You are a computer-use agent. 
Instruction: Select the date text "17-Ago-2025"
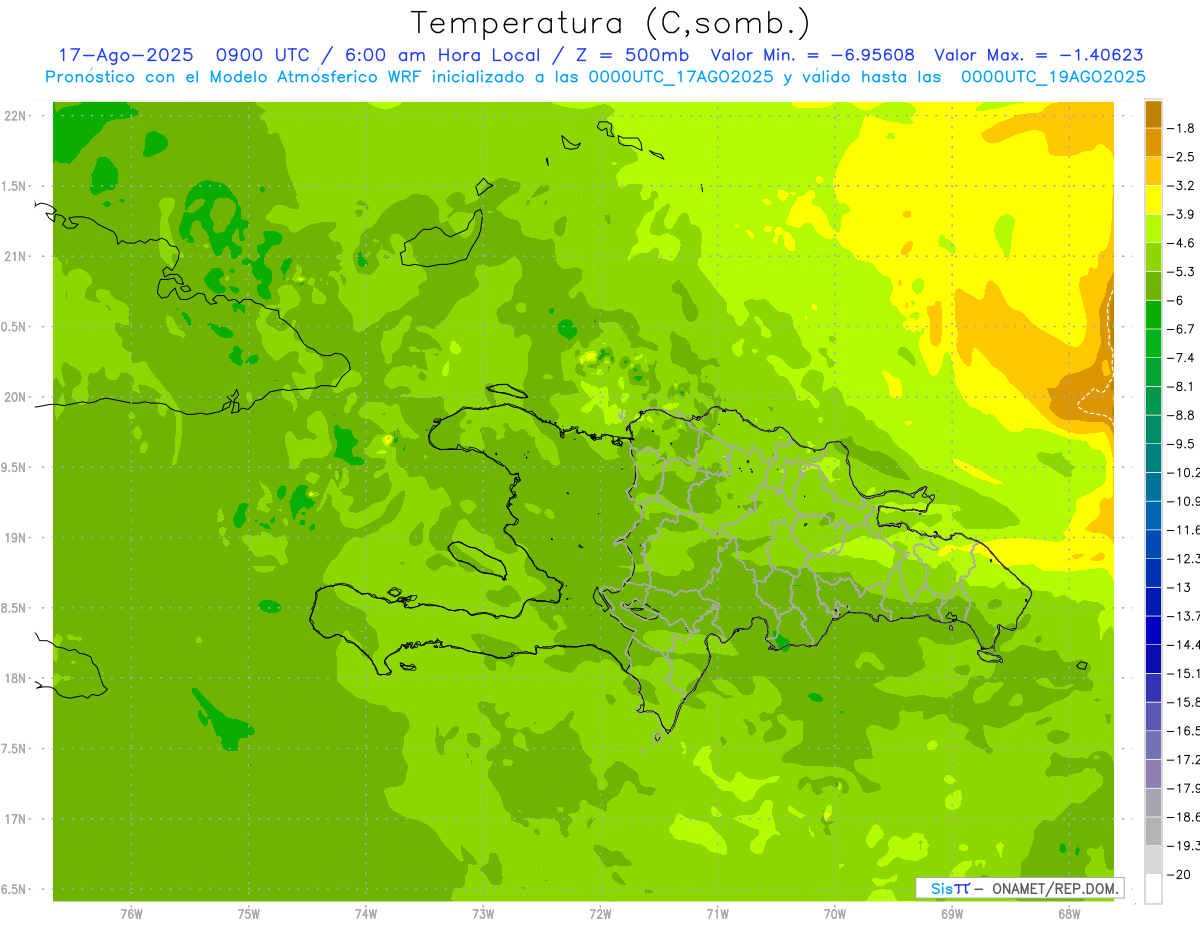125,55
